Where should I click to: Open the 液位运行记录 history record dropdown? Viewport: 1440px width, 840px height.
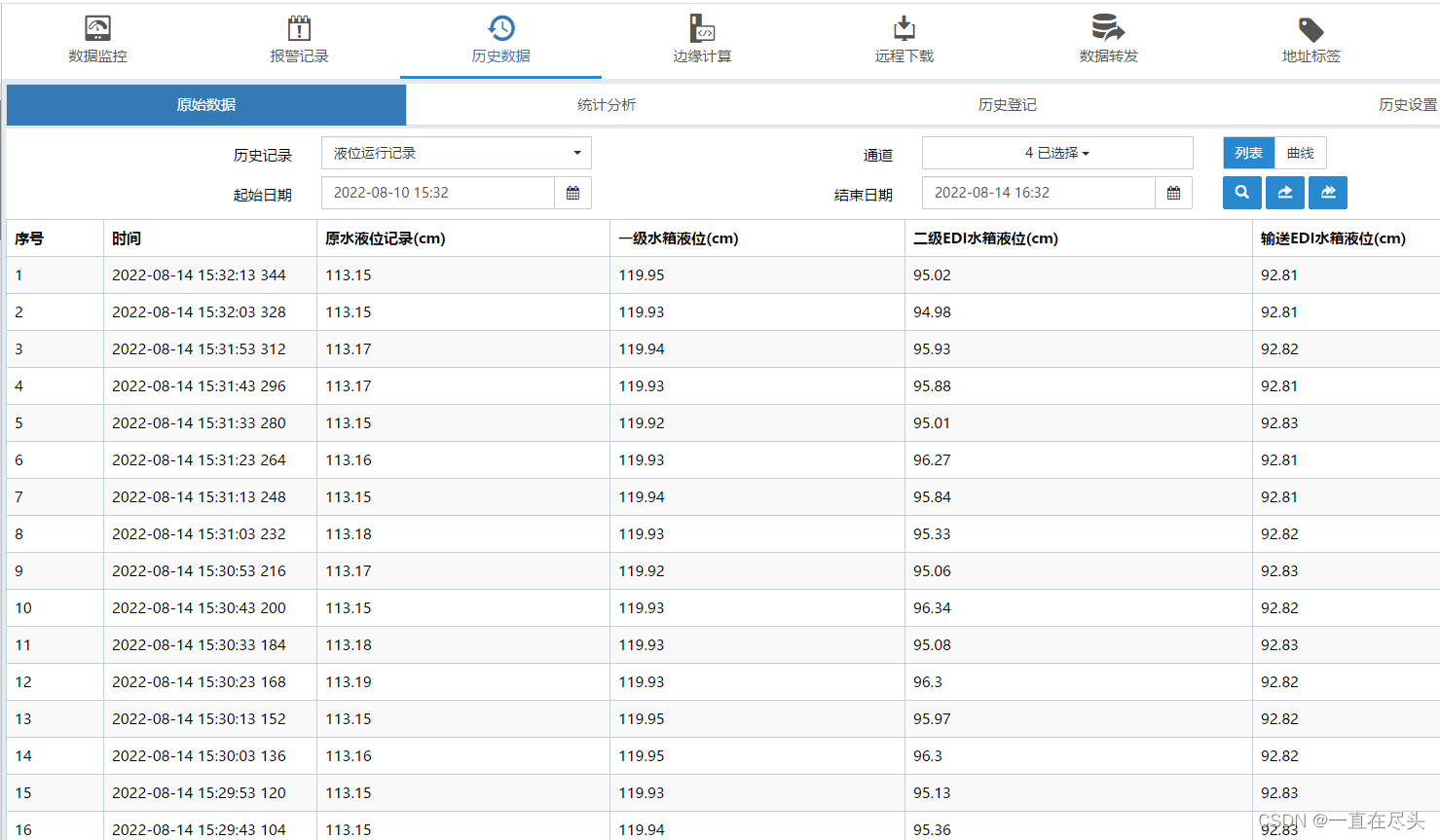click(457, 153)
